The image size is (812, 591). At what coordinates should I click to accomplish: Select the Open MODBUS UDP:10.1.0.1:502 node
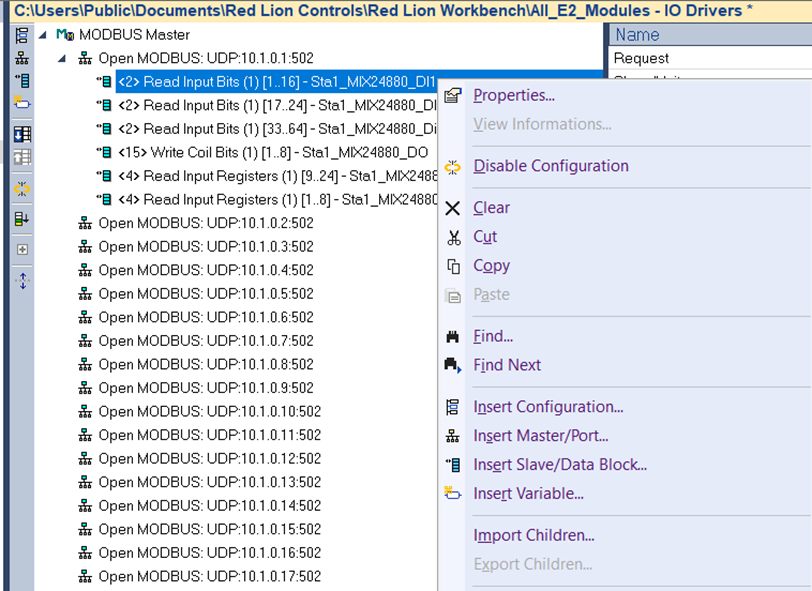coord(206,59)
